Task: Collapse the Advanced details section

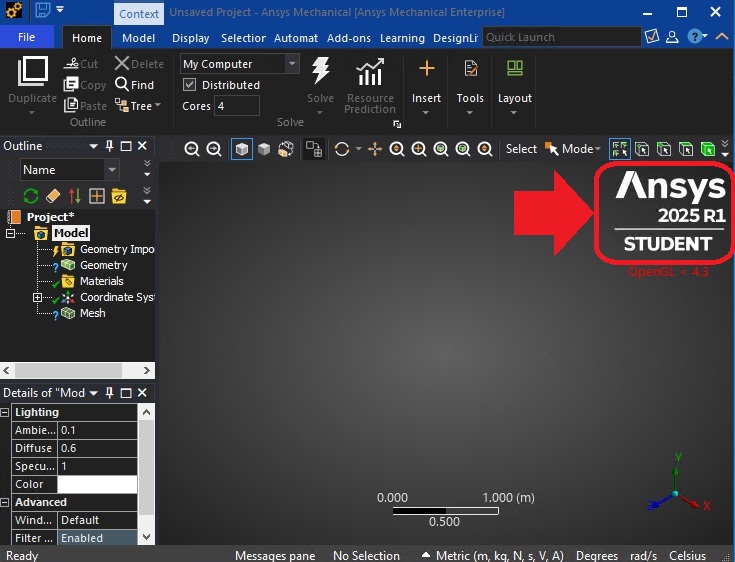Action: coord(5,502)
